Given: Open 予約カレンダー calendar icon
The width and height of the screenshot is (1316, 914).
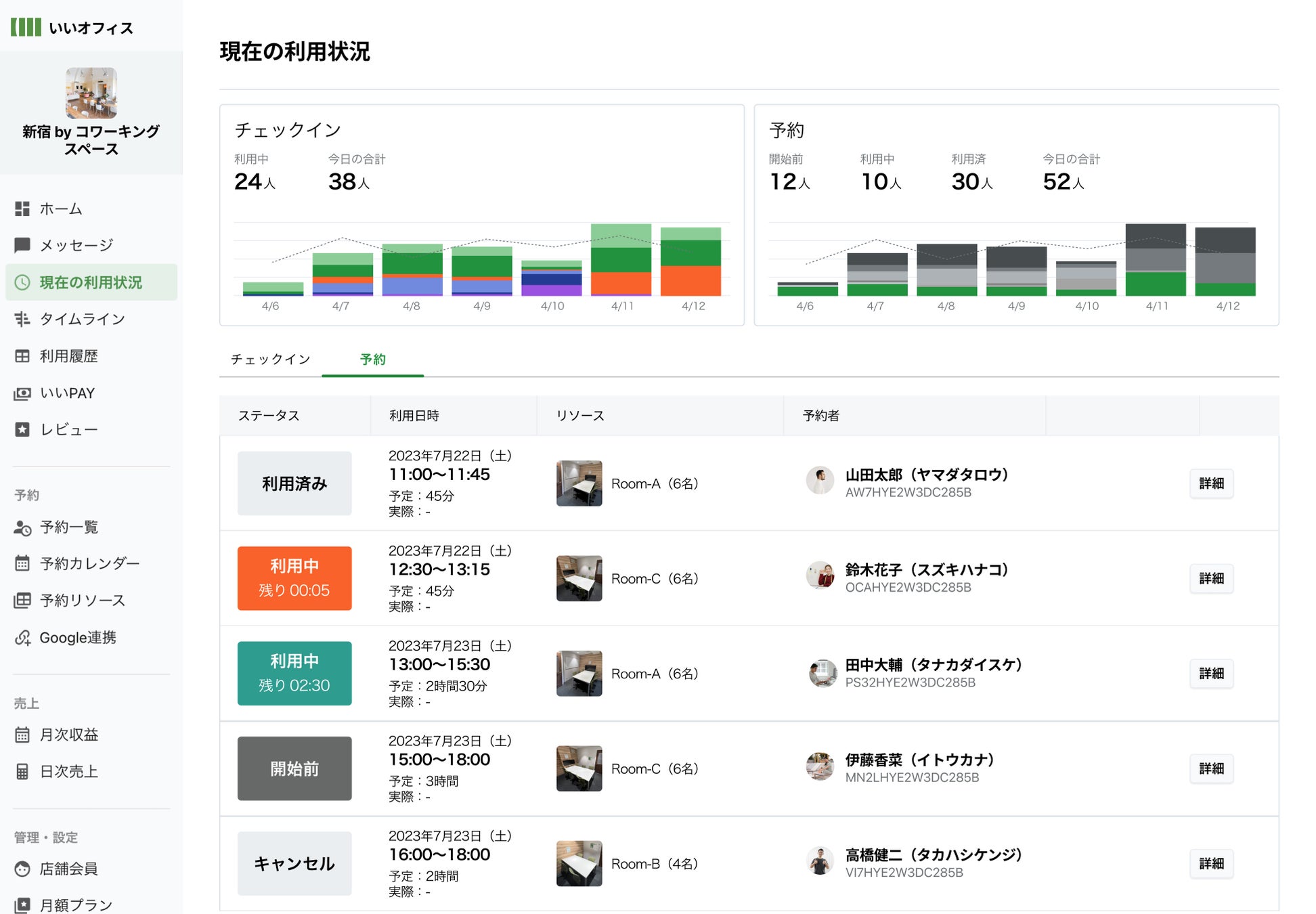Looking at the screenshot, I should (x=22, y=563).
